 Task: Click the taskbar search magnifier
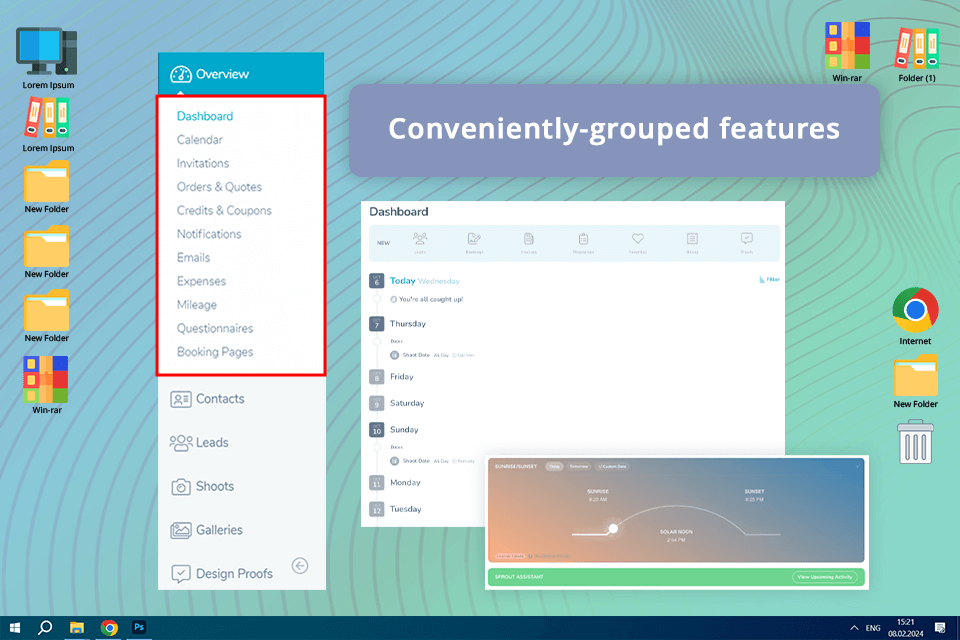[x=45, y=628]
